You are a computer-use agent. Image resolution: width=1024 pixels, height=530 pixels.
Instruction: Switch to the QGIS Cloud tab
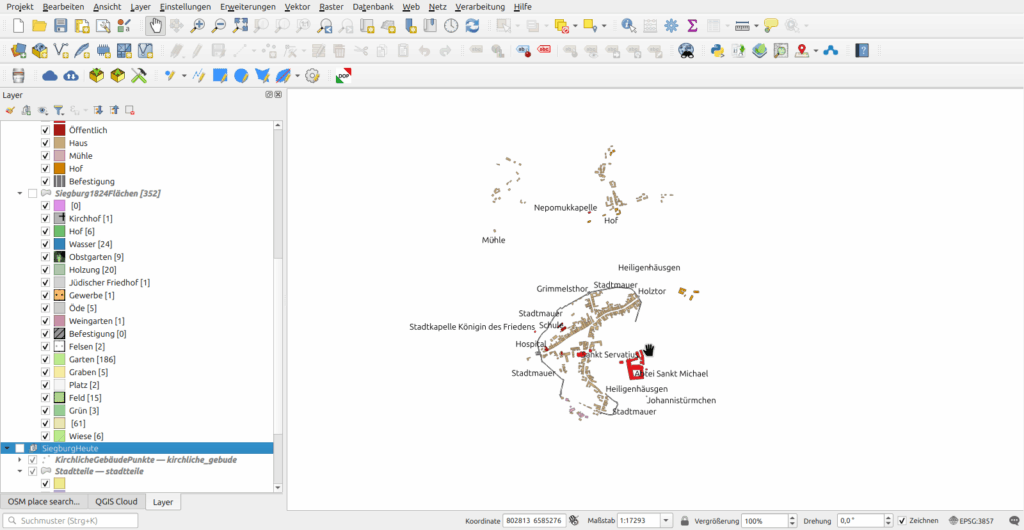click(115, 501)
